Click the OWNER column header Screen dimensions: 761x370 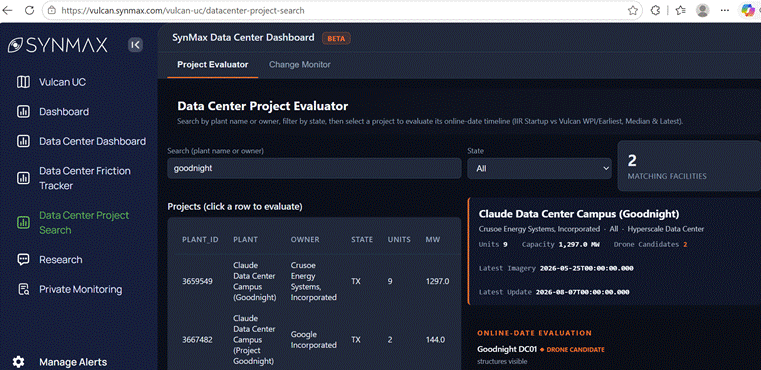pyautogui.click(x=305, y=239)
